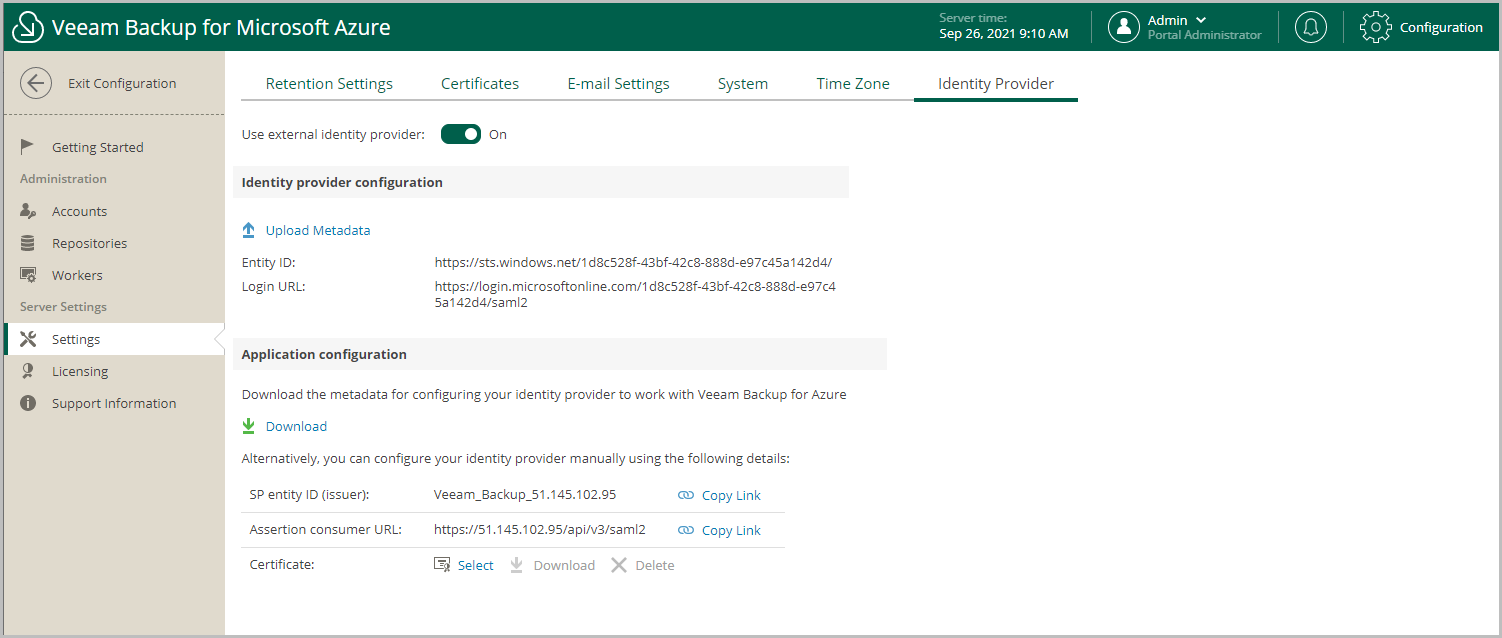
Task: Click the Getting Started flag icon
Action: pos(28,147)
